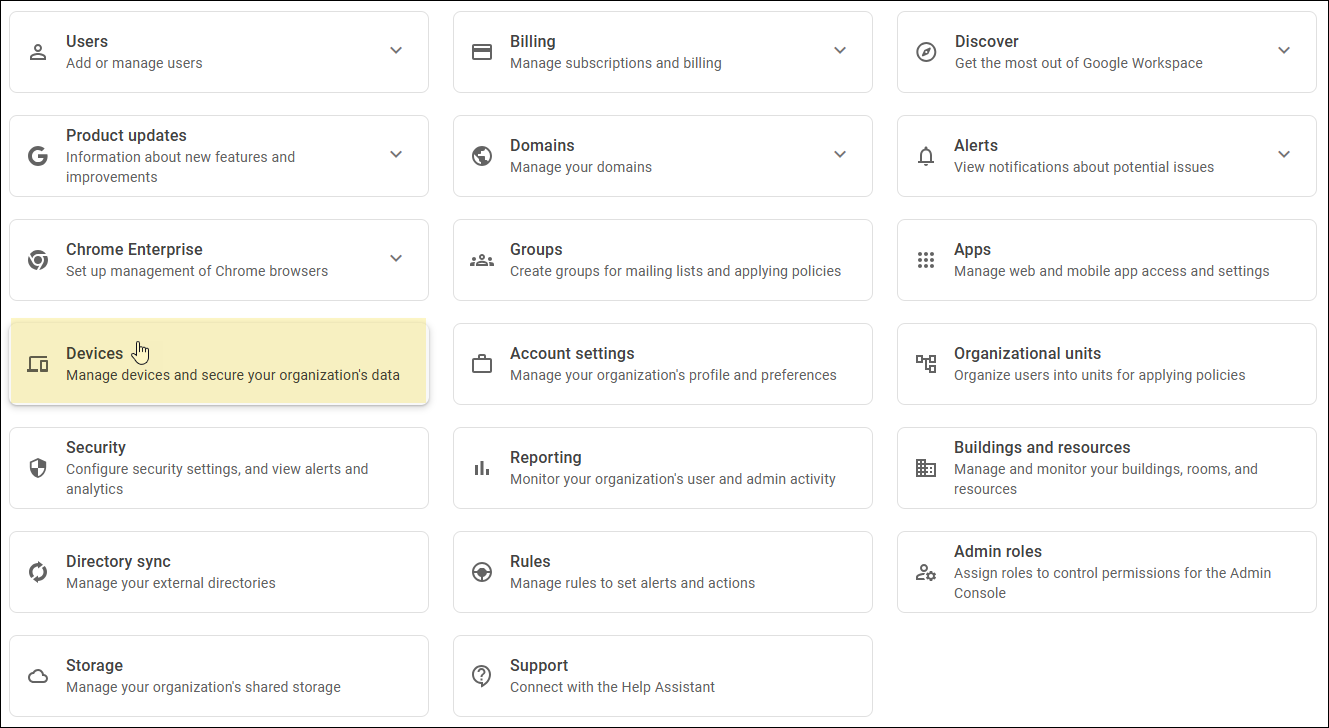The width and height of the screenshot is (1329, 728).
Task: Click the Domains globe icon
Action: (x=482, y=156)
